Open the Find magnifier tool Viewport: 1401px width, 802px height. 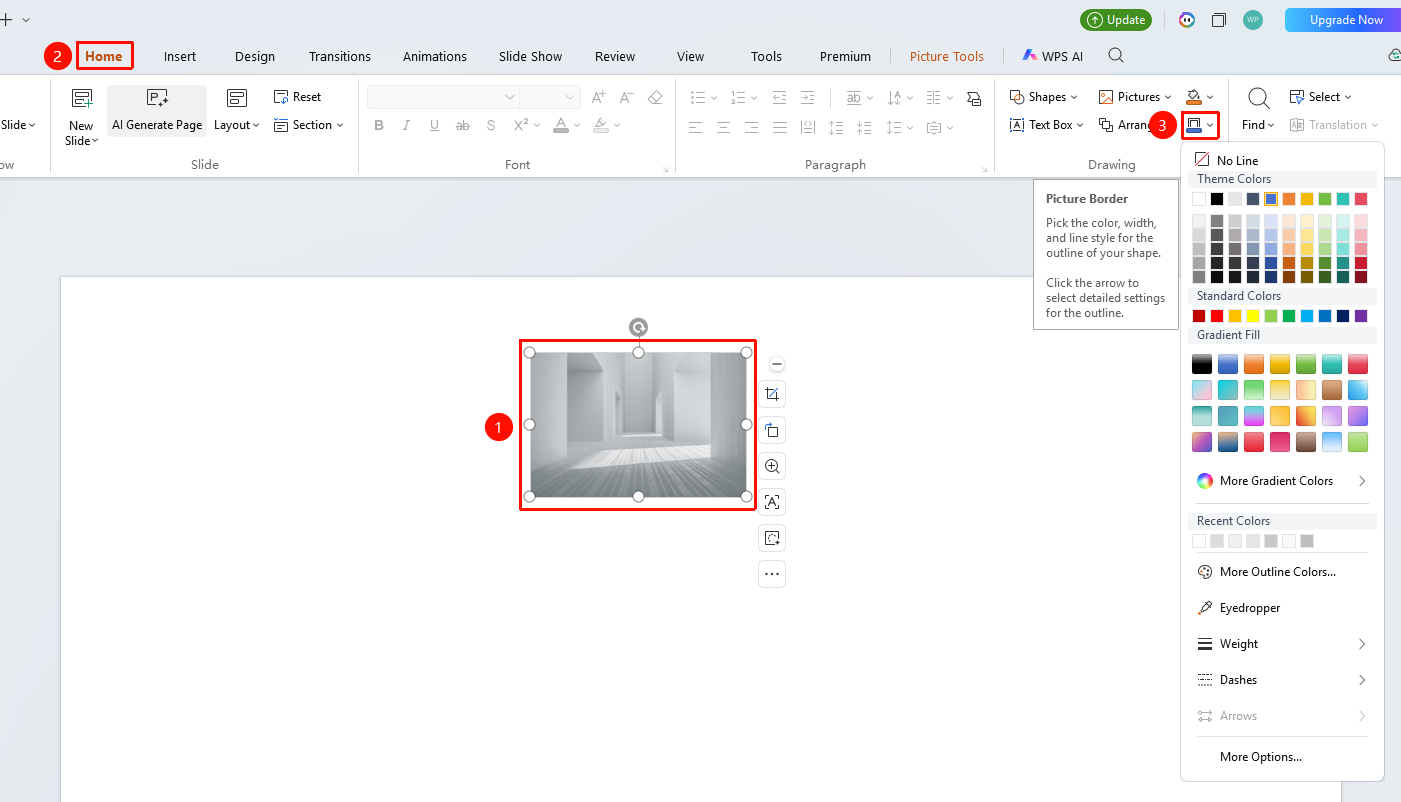(1259, 98)
